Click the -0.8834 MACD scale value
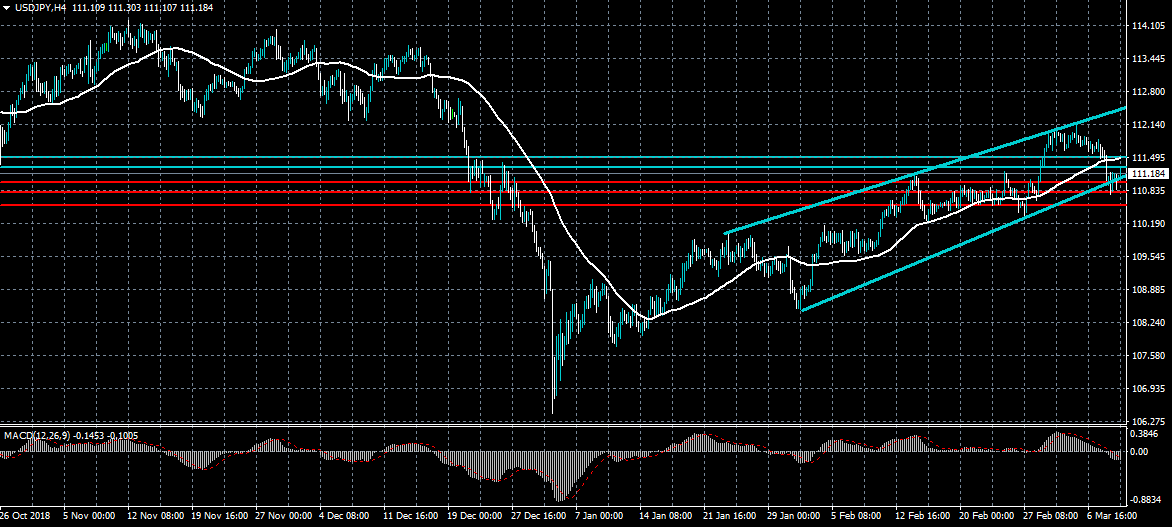Screen dimensions: 1172x527 1145,500
